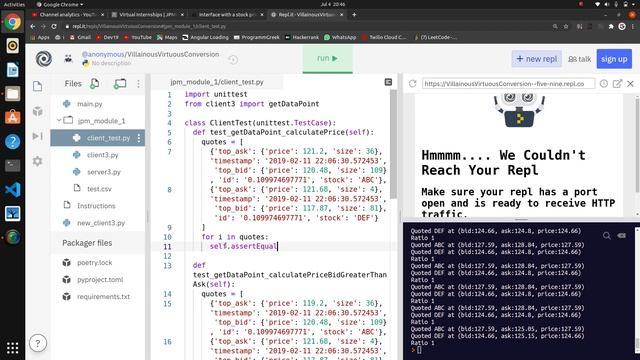The width and height of the screenshot is (640, 360).
Task: Open Hackerrank bookmark
Action: pyautogui.click(x=302, y=37)
